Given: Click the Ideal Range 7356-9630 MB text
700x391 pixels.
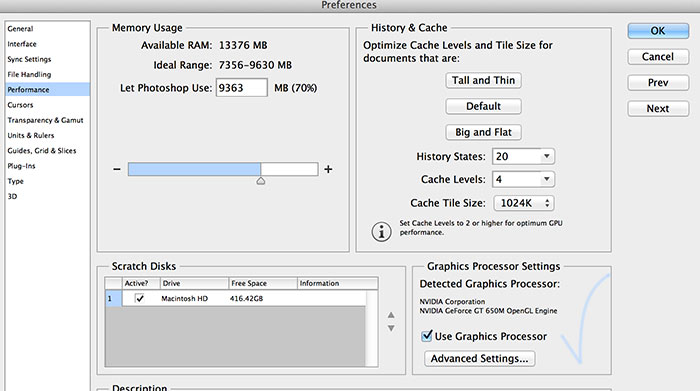Looking at the screenshot, I should click(x=255, y=65).
